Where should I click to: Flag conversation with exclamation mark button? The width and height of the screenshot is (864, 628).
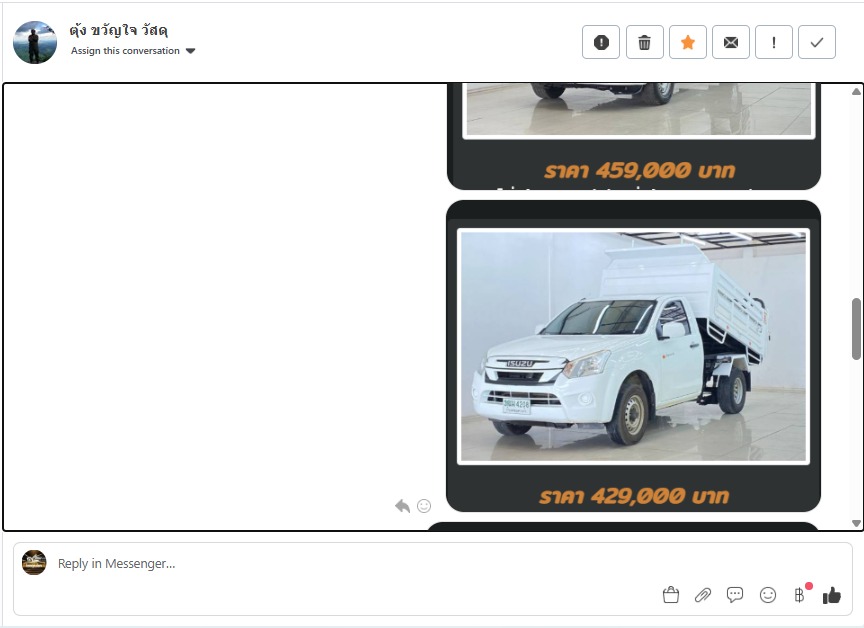point(774,42)
